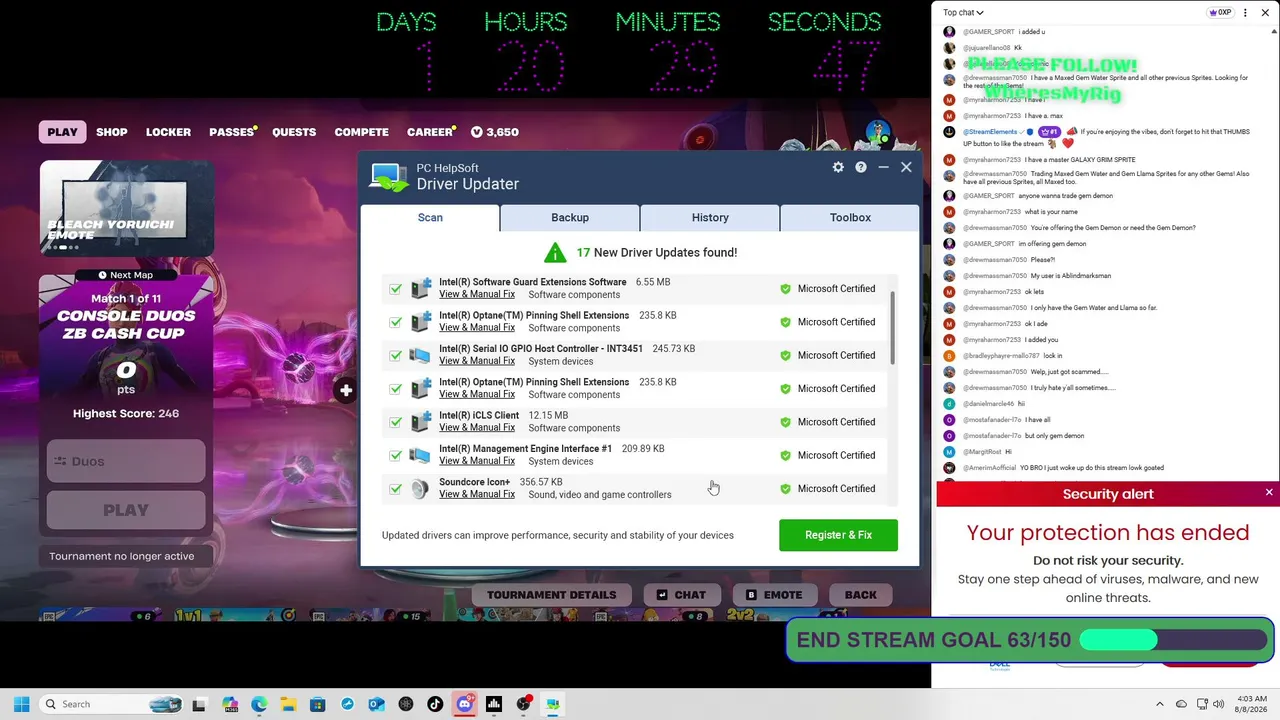Open the Toolbox tab
1280x720 pixels.
point(850,217)
